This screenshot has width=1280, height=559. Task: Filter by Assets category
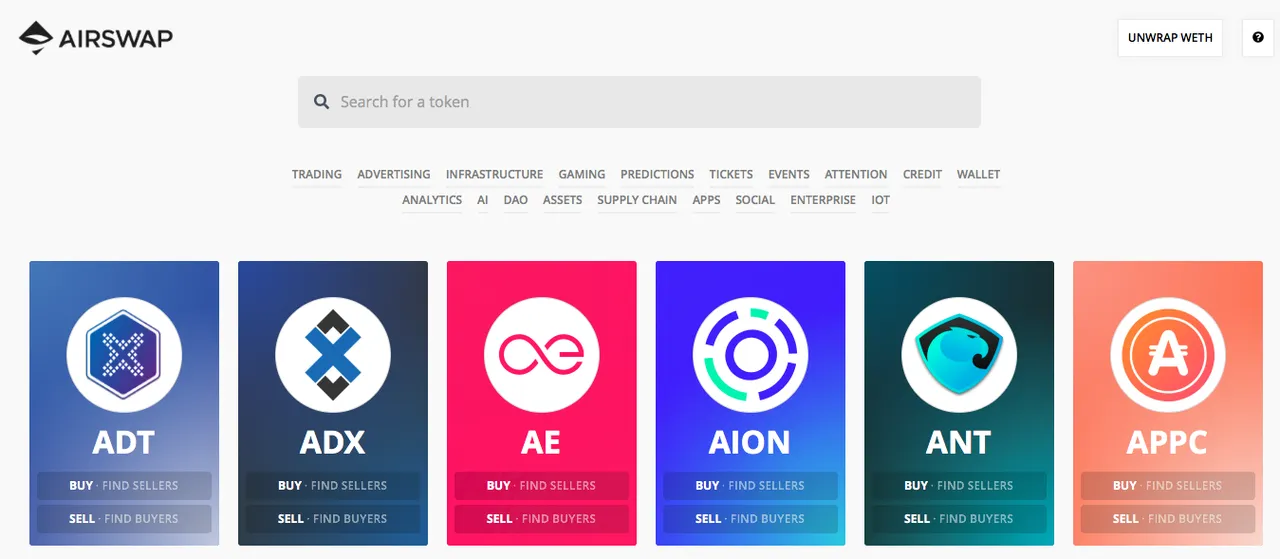562,200
